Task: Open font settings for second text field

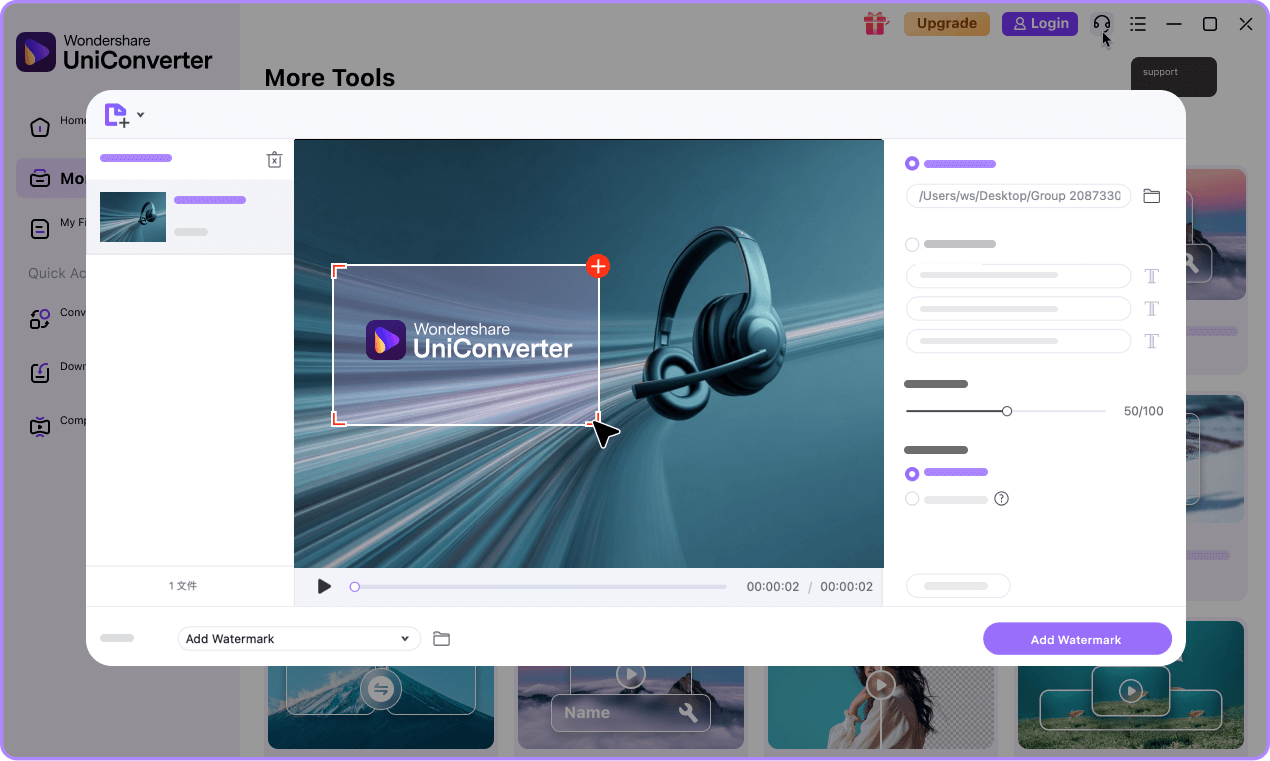Action: coord(1151,309)
